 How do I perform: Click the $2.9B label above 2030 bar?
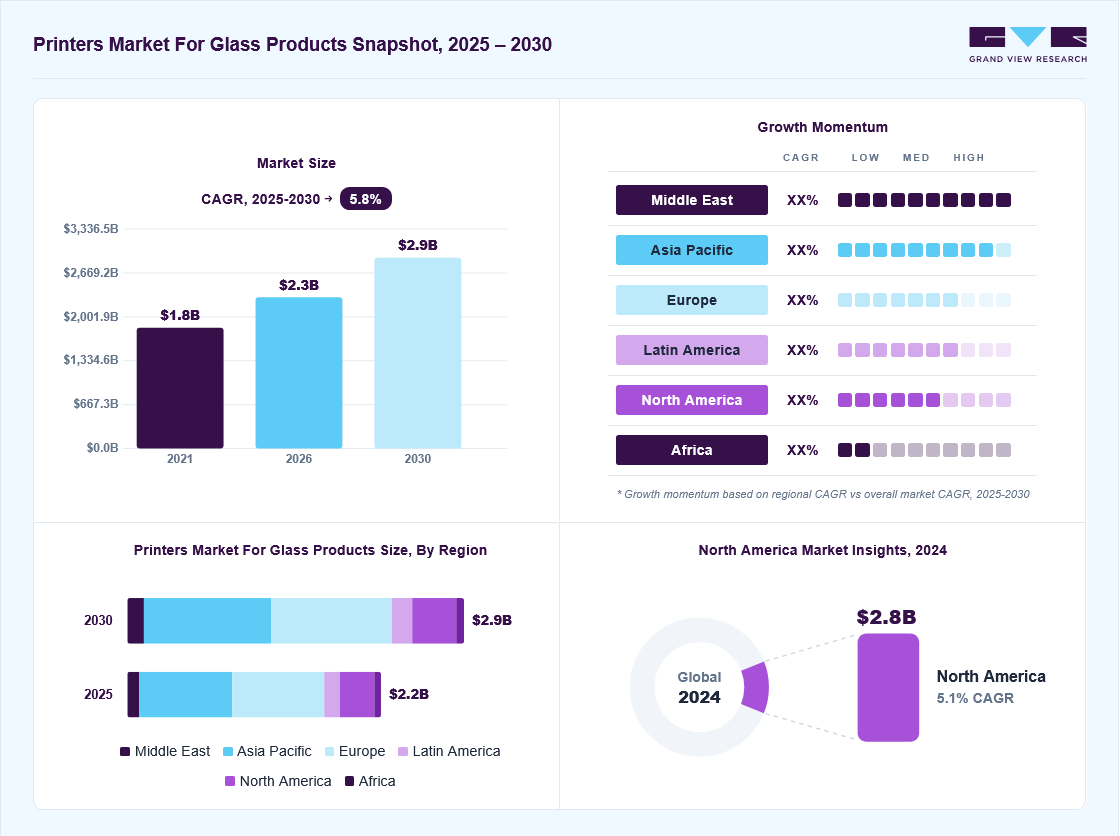pyautogui.click(x=418, y=245)
